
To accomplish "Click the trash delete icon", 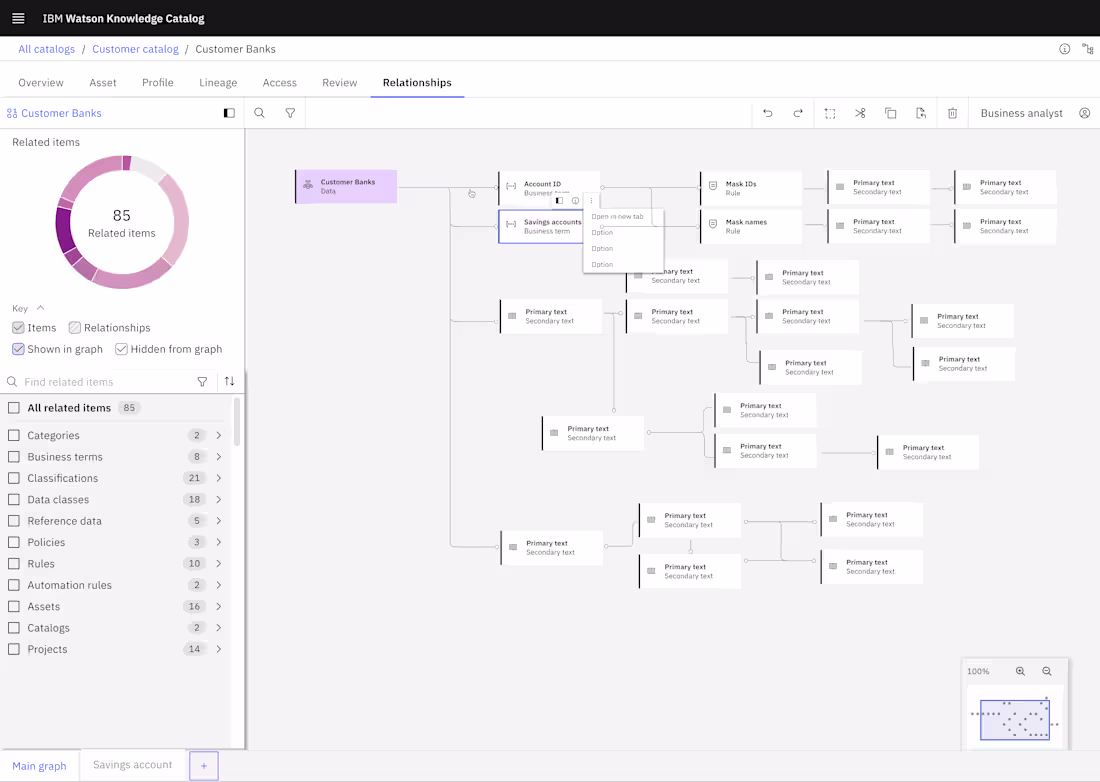I will click(952, 113).
